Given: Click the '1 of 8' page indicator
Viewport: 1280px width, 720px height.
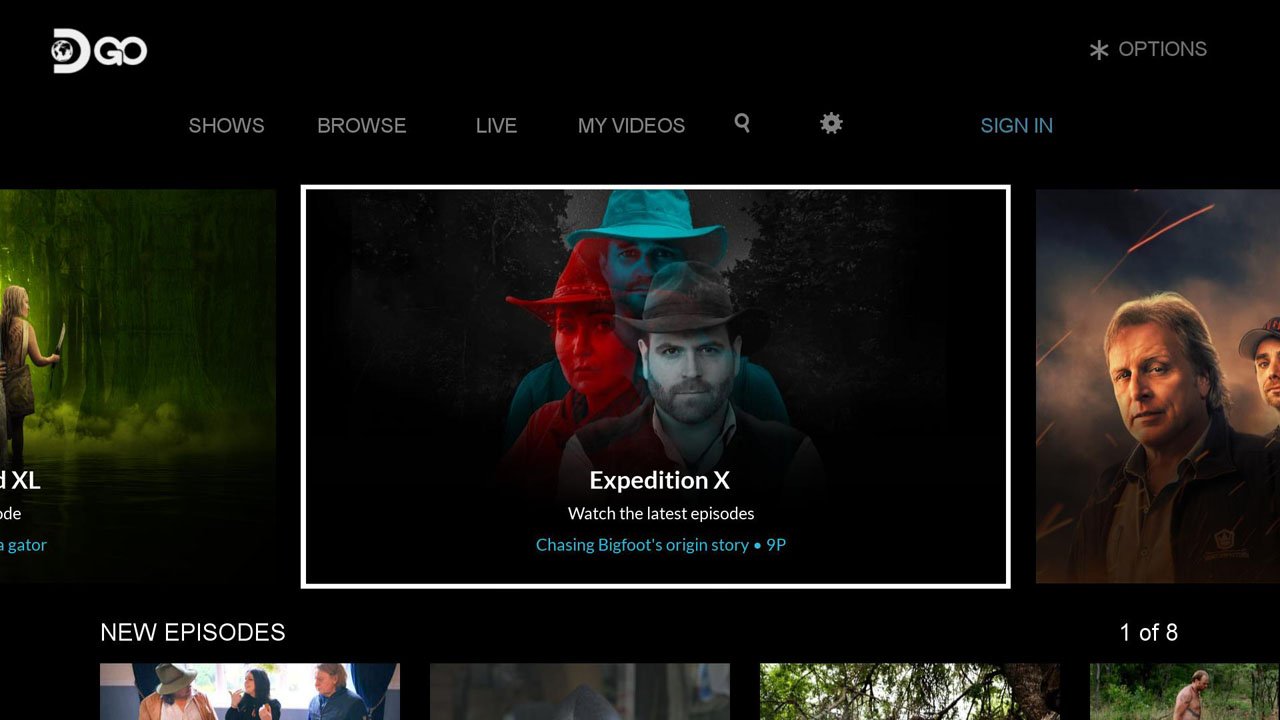Looking at the screenshot, I should 1150,632.
